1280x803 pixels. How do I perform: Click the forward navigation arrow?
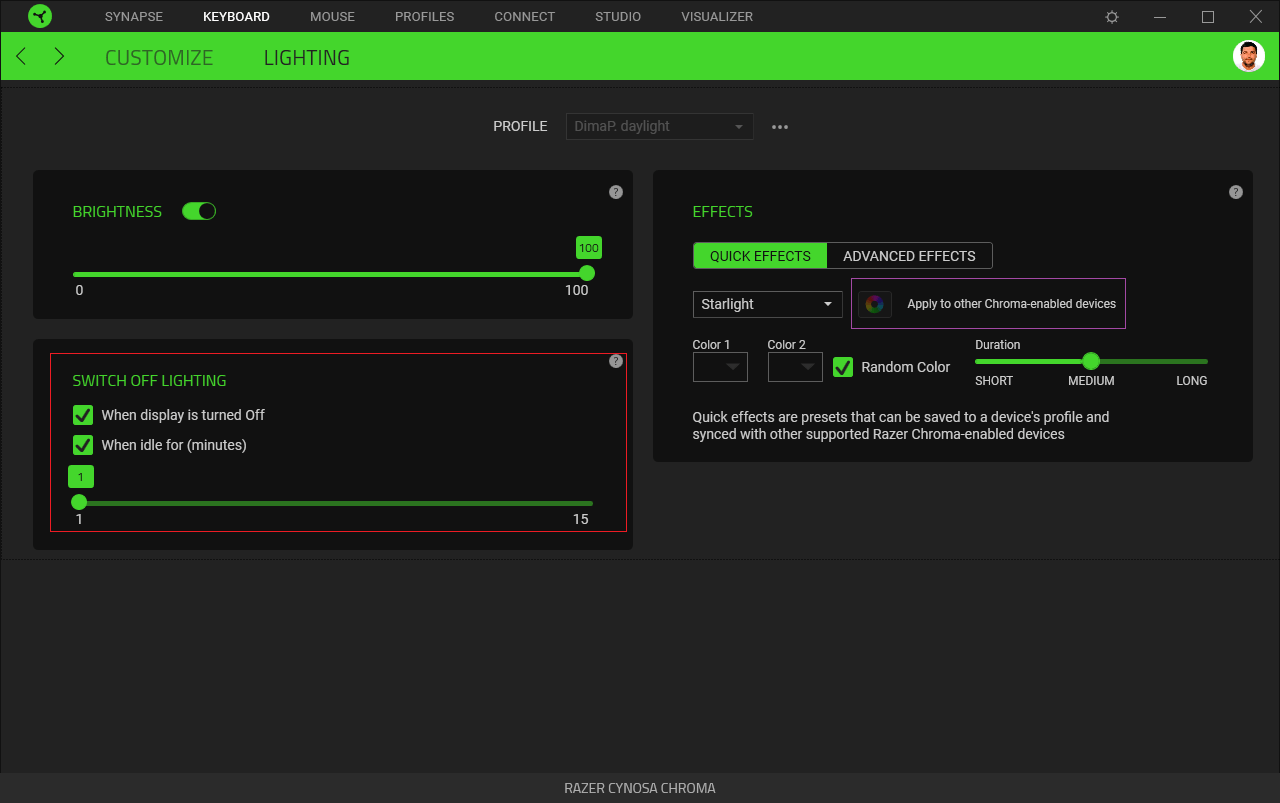tap(58, 56)
